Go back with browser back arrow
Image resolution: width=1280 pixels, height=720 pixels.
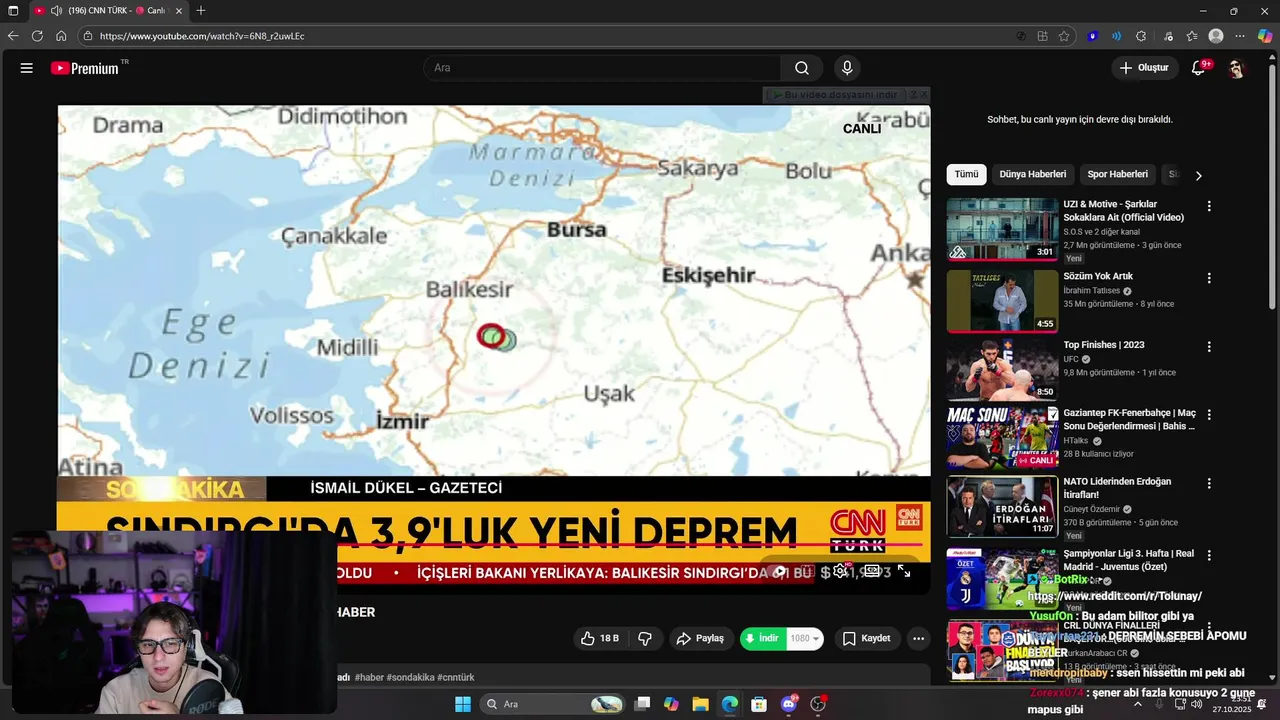tap(13, 36)
